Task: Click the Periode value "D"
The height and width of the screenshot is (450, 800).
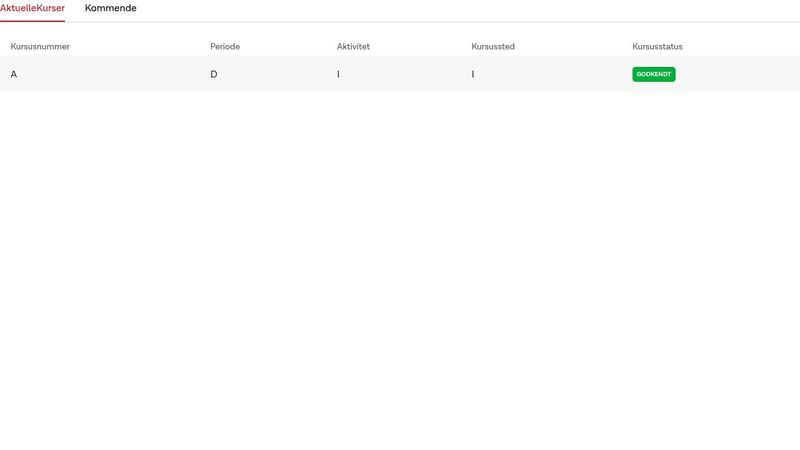Action: 214,75
